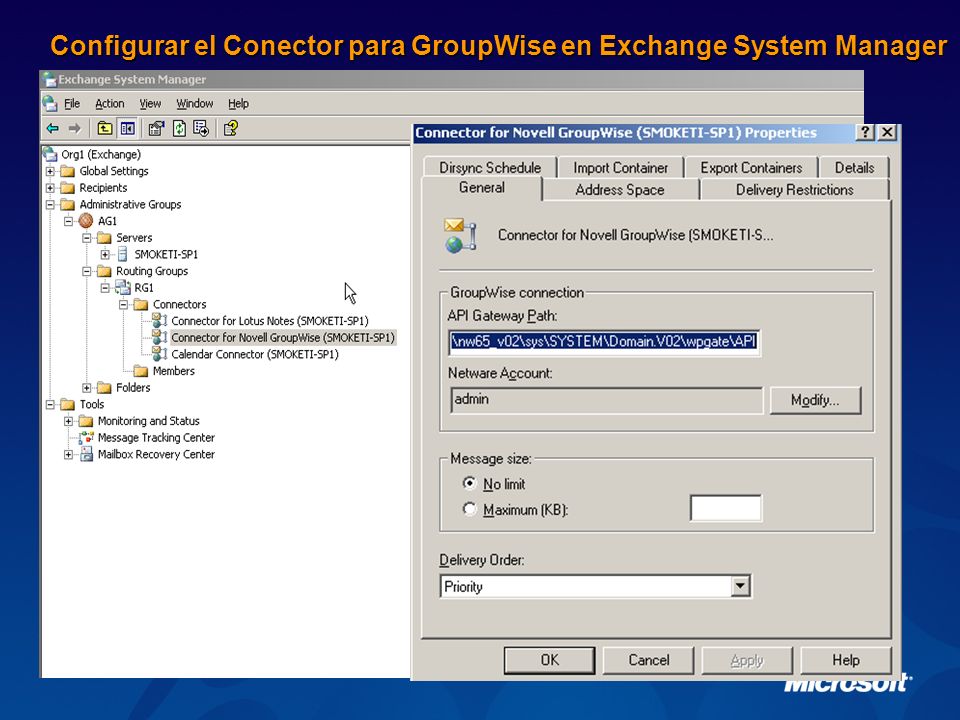960x720 pixels.
Task: Click the Message Tracking Center icon
Action: [86, 437]
